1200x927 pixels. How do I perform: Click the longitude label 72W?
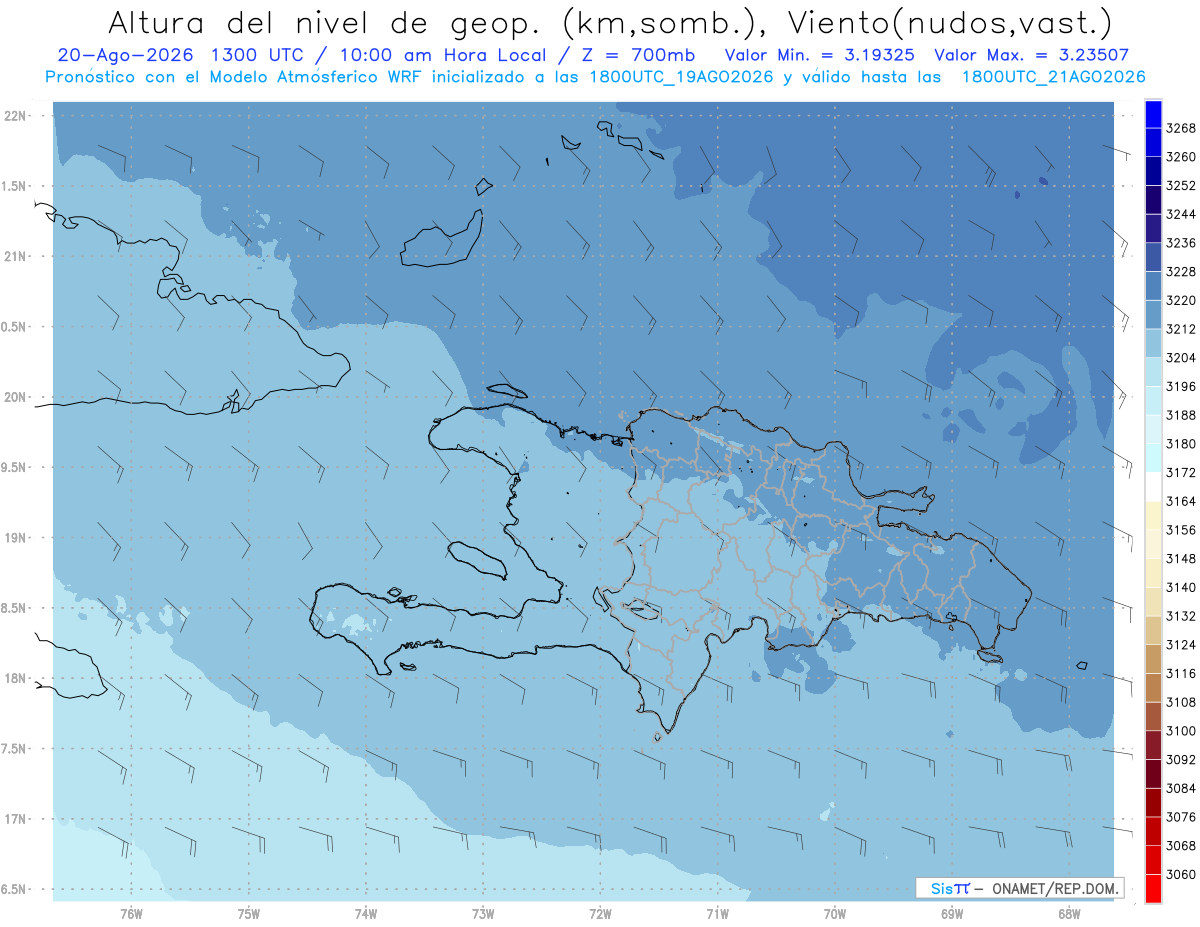600,914
